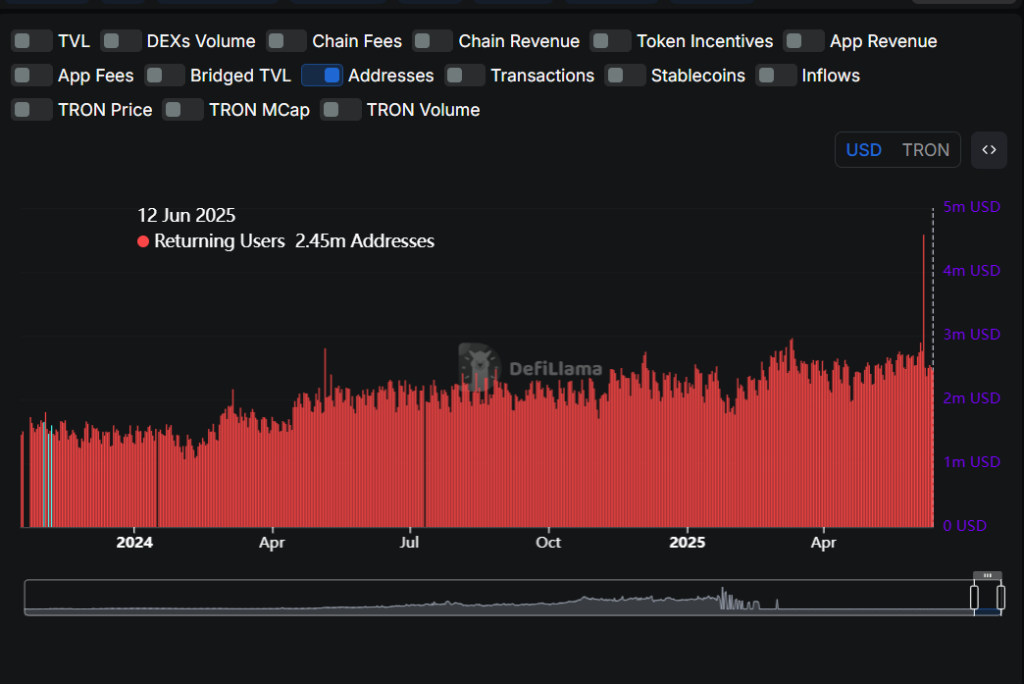
Task: Switch on Chain Revenue metric
Action: [432, 41]
